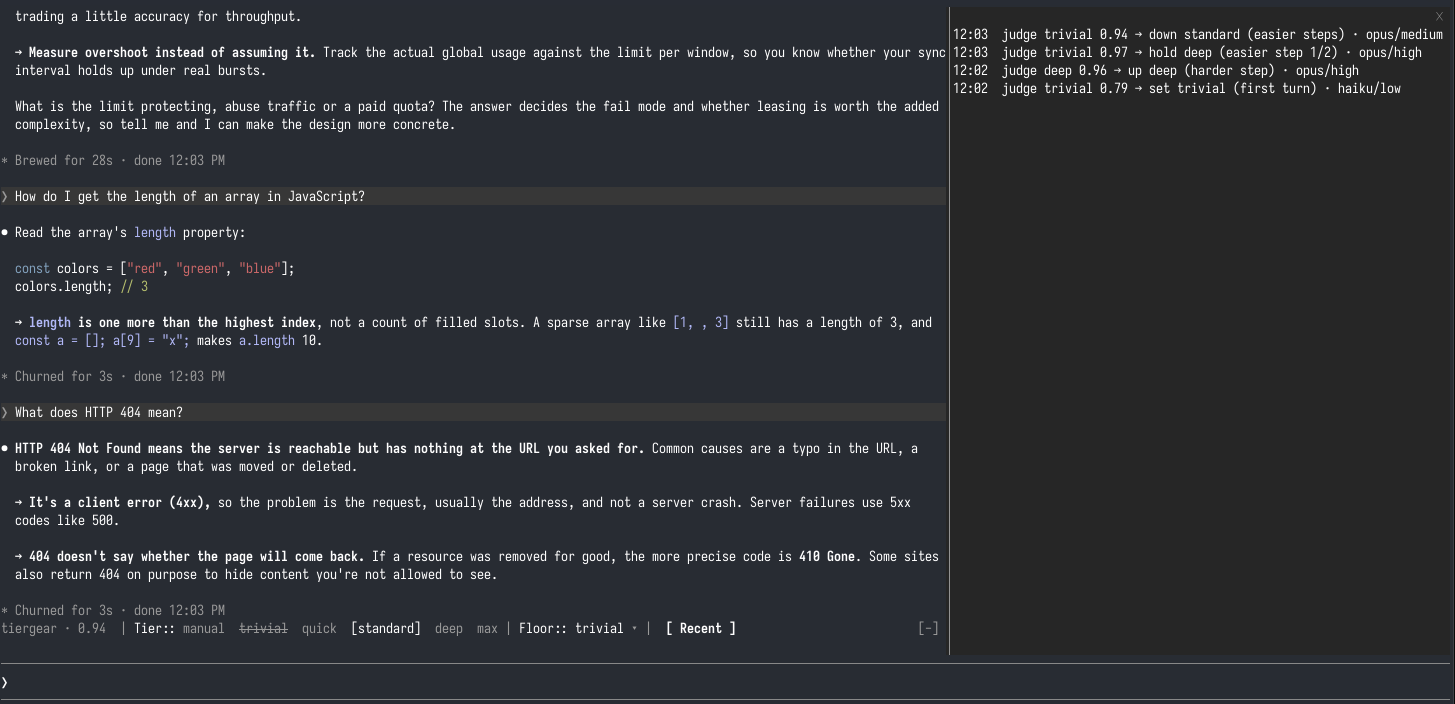The image size is (1455, 704).
Task: Collapse the tiergear status bar with [-]
Action: coord(928,628)
